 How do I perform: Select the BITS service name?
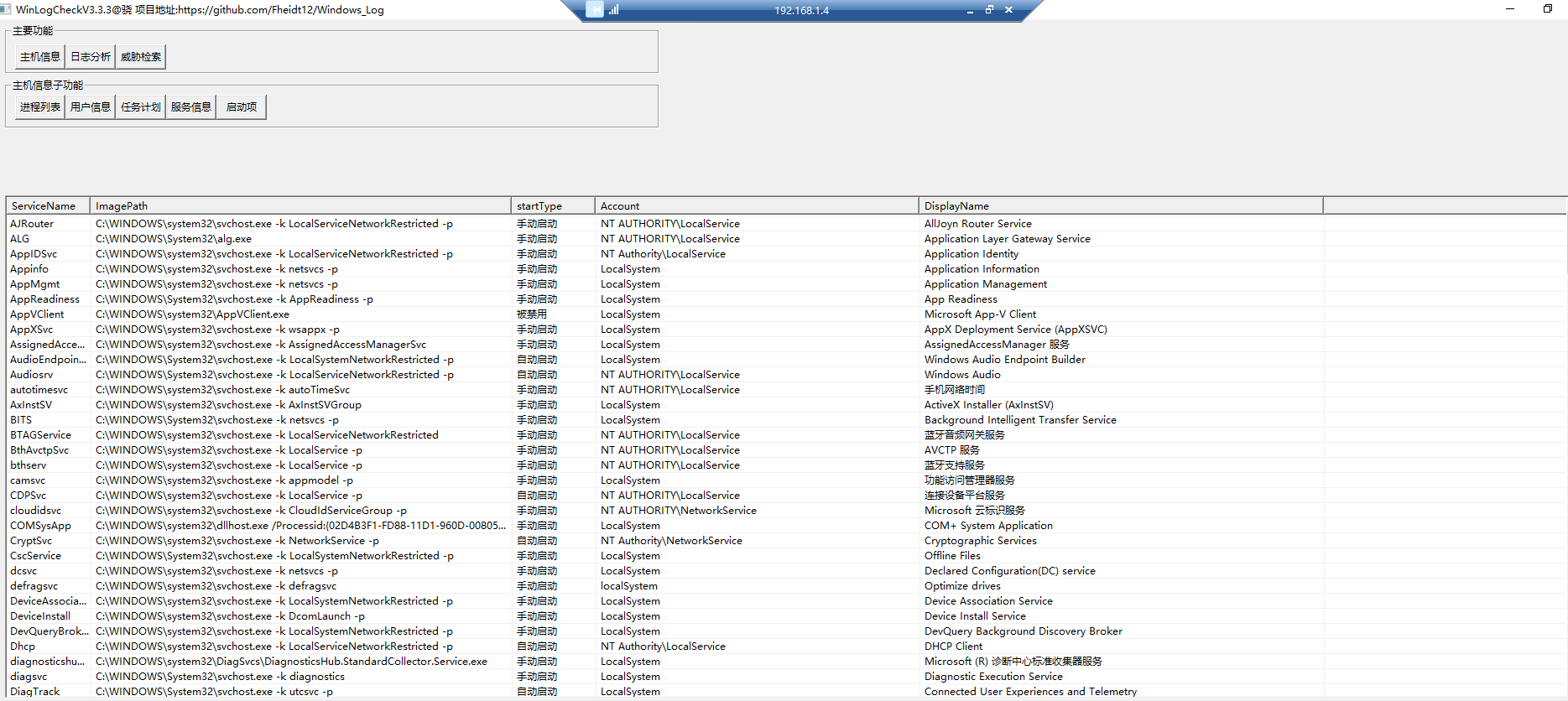21,420
